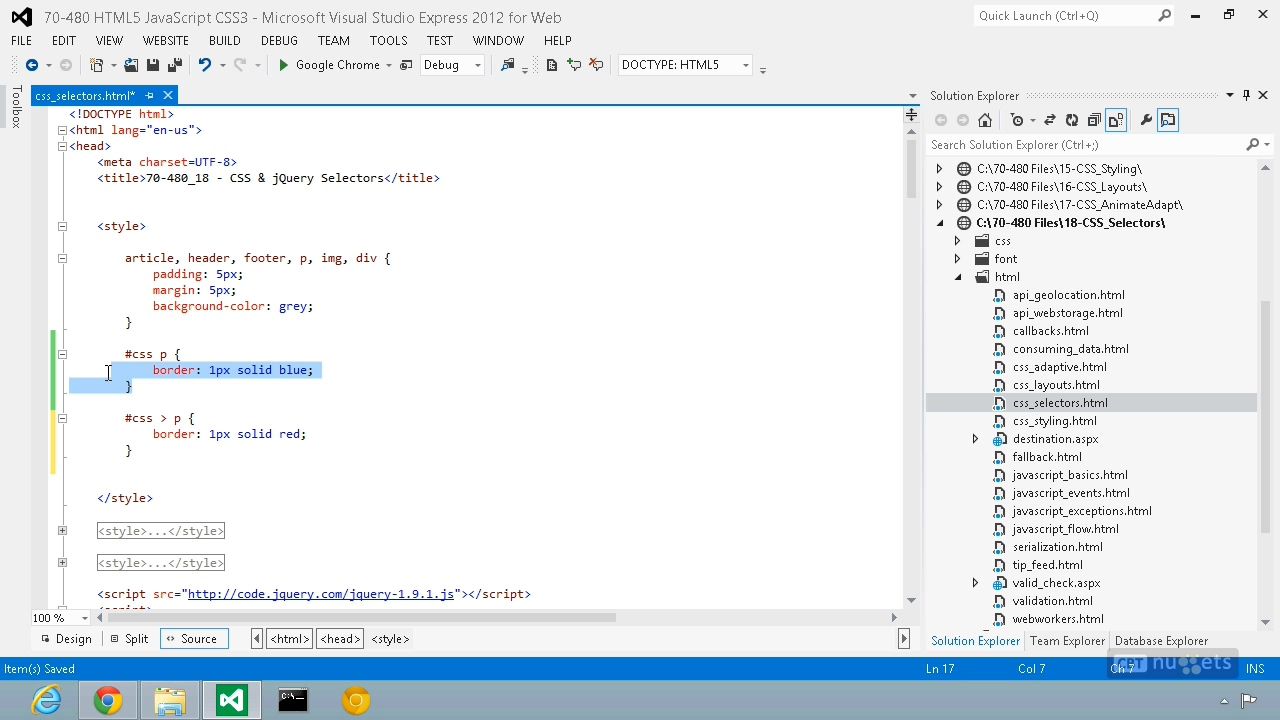Screen dimensions: 1280x720
Task: Toggle auto-hide pin of Solution Explorer
Action: tap(1246, 95)
